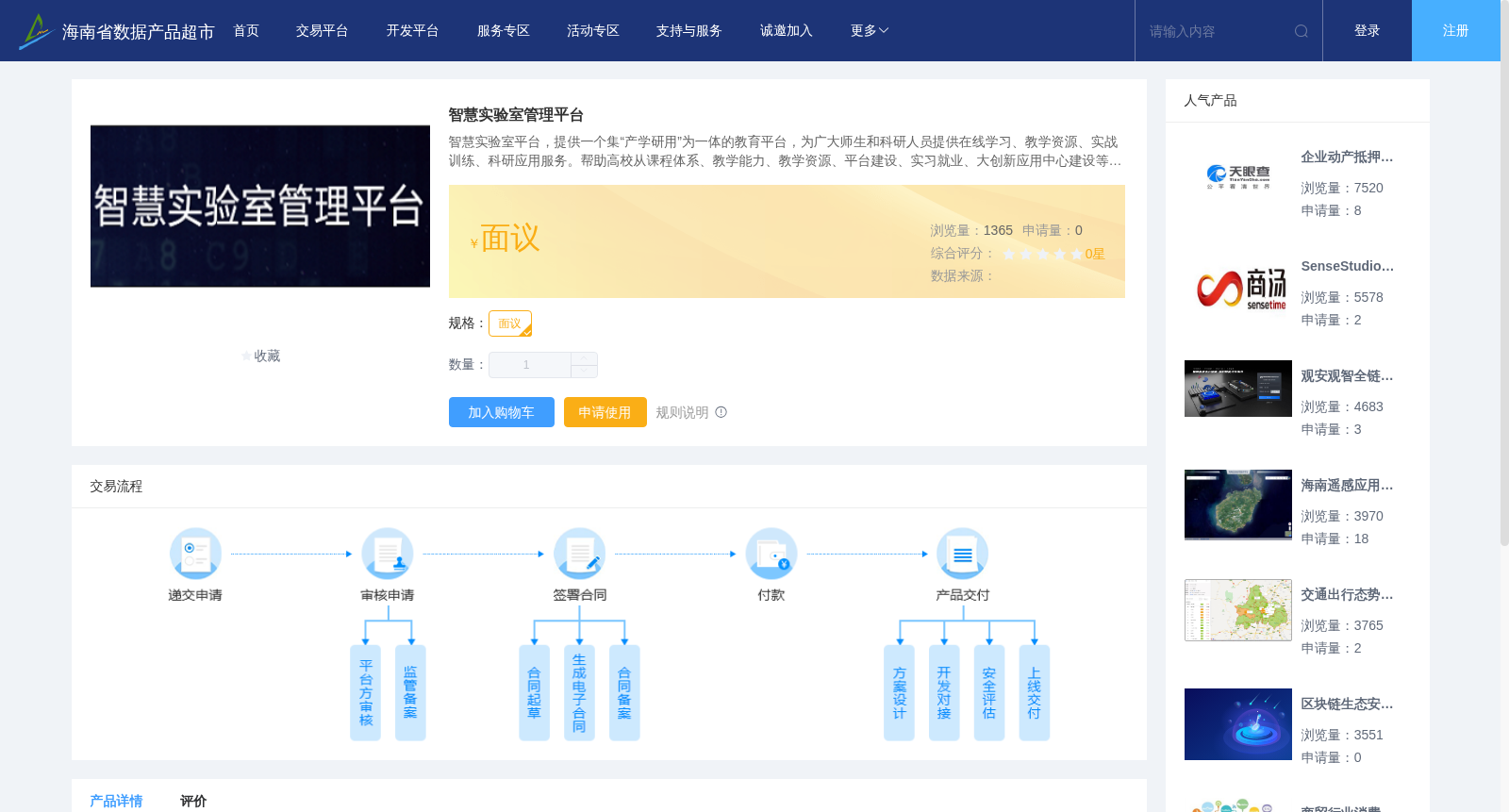Click the page vertical scrollbar
The image size is (1509, 812).
coord(1504,273)
